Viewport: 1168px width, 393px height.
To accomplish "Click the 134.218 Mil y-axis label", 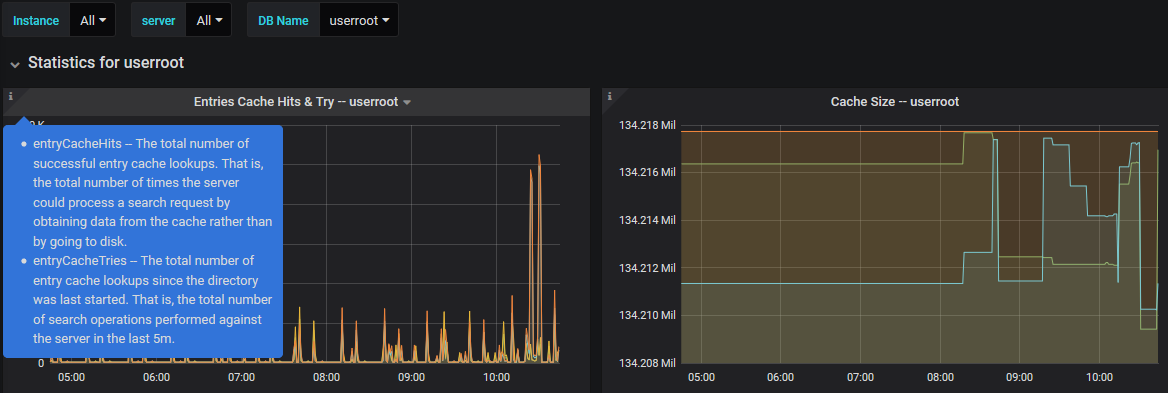I will point(647,125).
